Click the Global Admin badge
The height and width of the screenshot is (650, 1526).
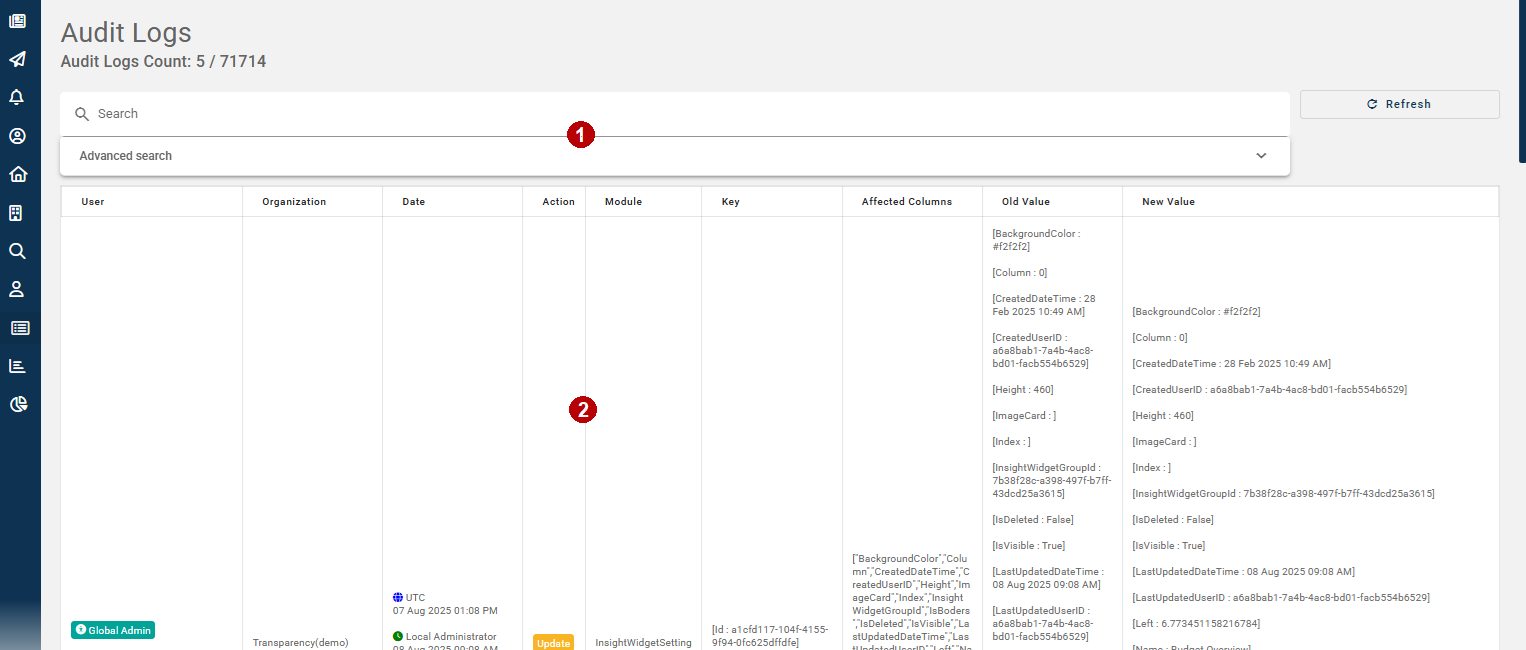(x=113, y=630)
